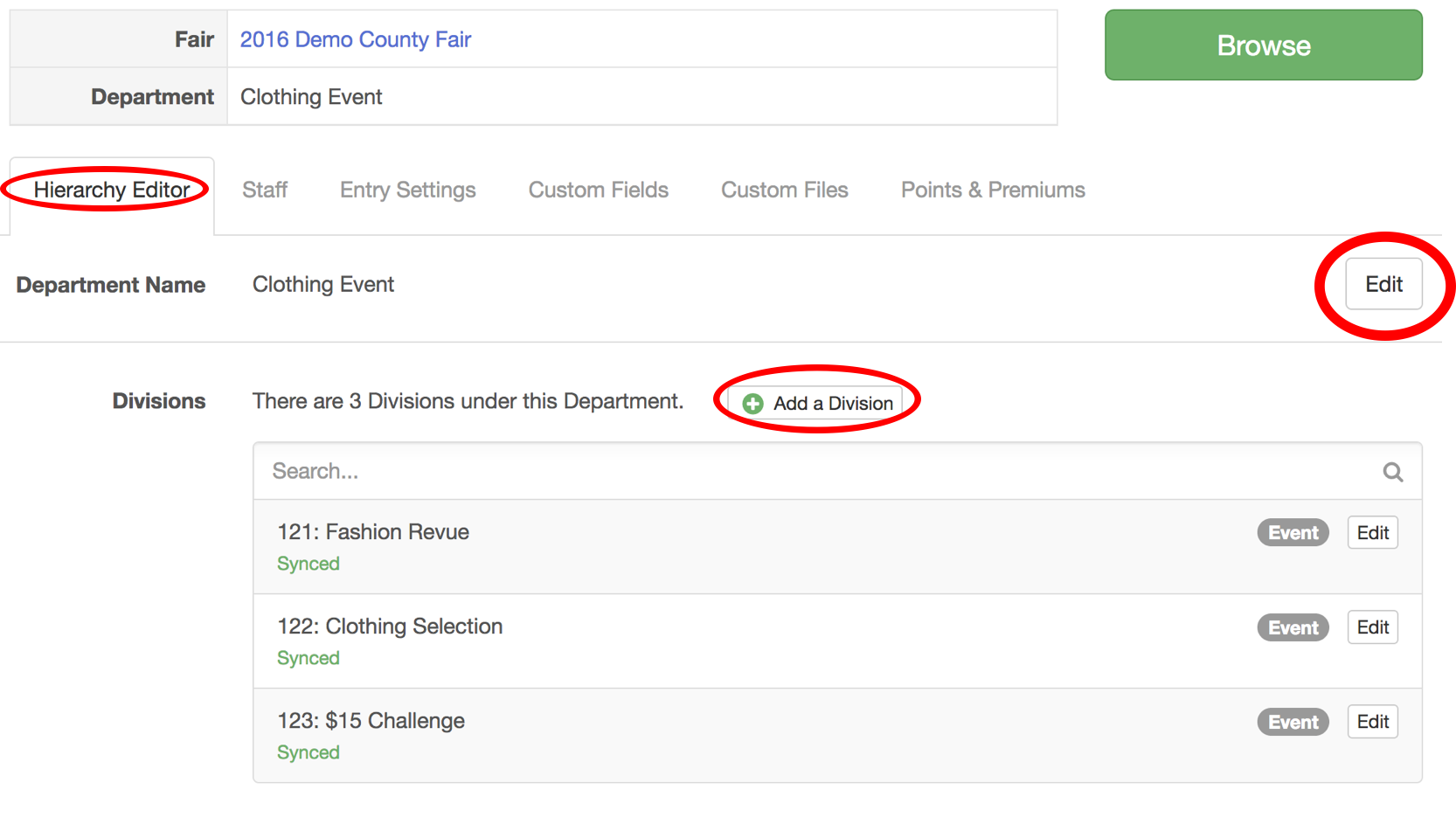Edit the 122: Clothing Selection division
This screenshot has width=1456, height=838.
click(1372, 627)
